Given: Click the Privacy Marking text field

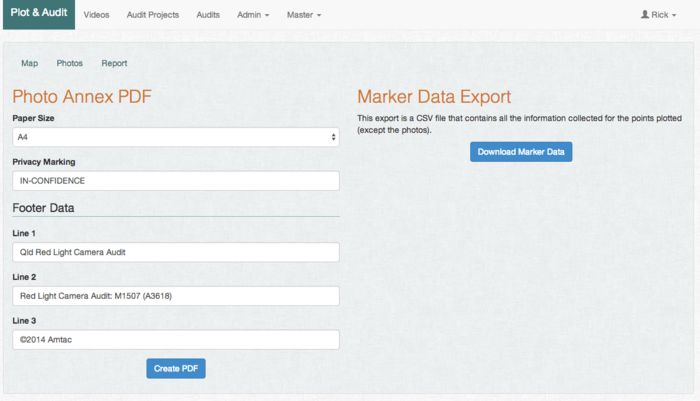Looking at the screenshot, I should (176, 181).
